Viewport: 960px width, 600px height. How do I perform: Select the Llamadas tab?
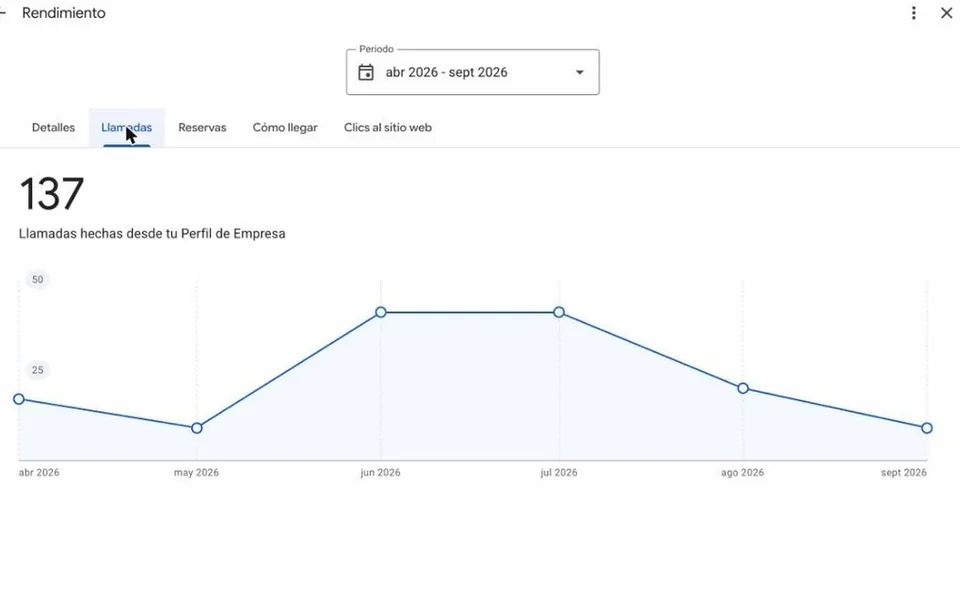click(x=127, y=127)
